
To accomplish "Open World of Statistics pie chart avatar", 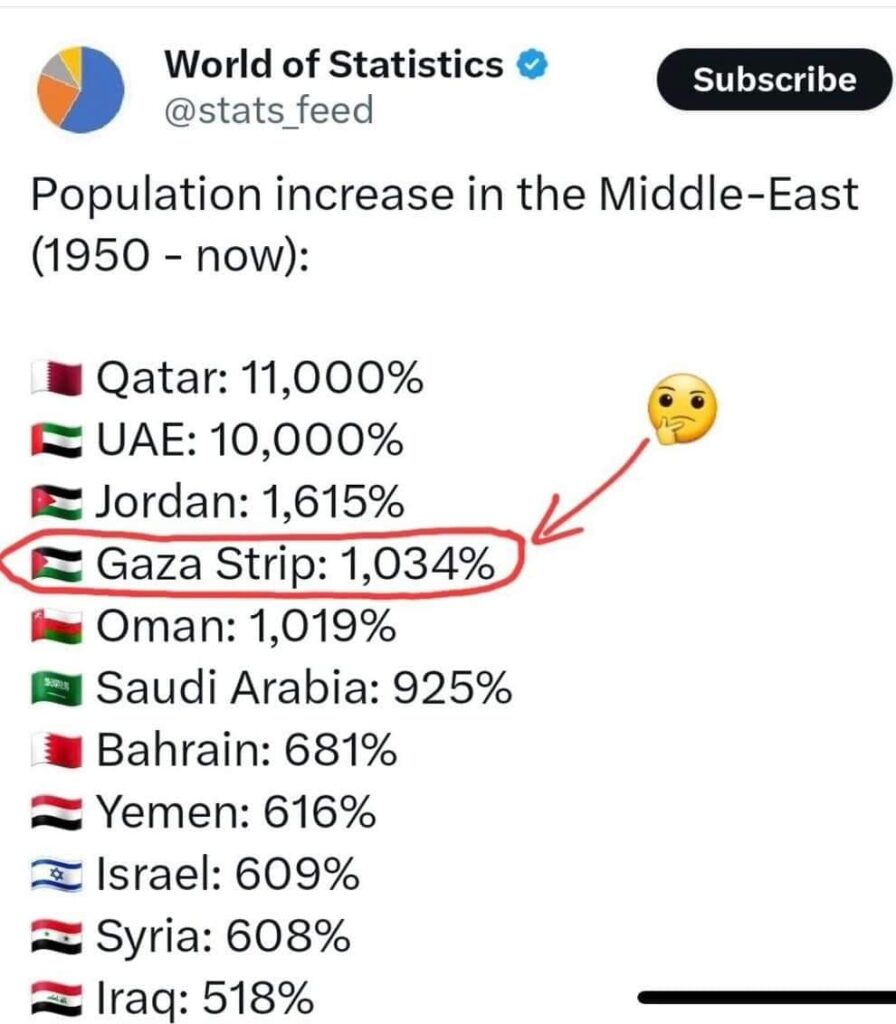I will (80, 89).
